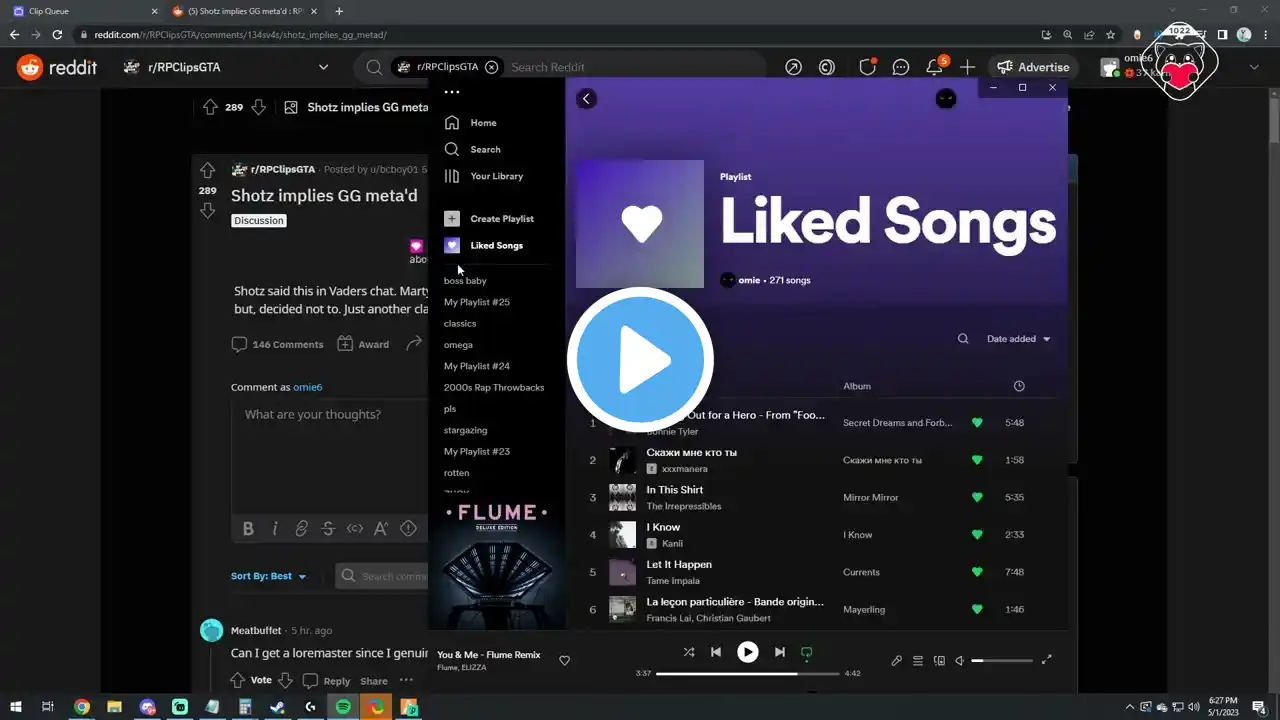Click Create Playlist in Spotify

click(x=489, y=219)
